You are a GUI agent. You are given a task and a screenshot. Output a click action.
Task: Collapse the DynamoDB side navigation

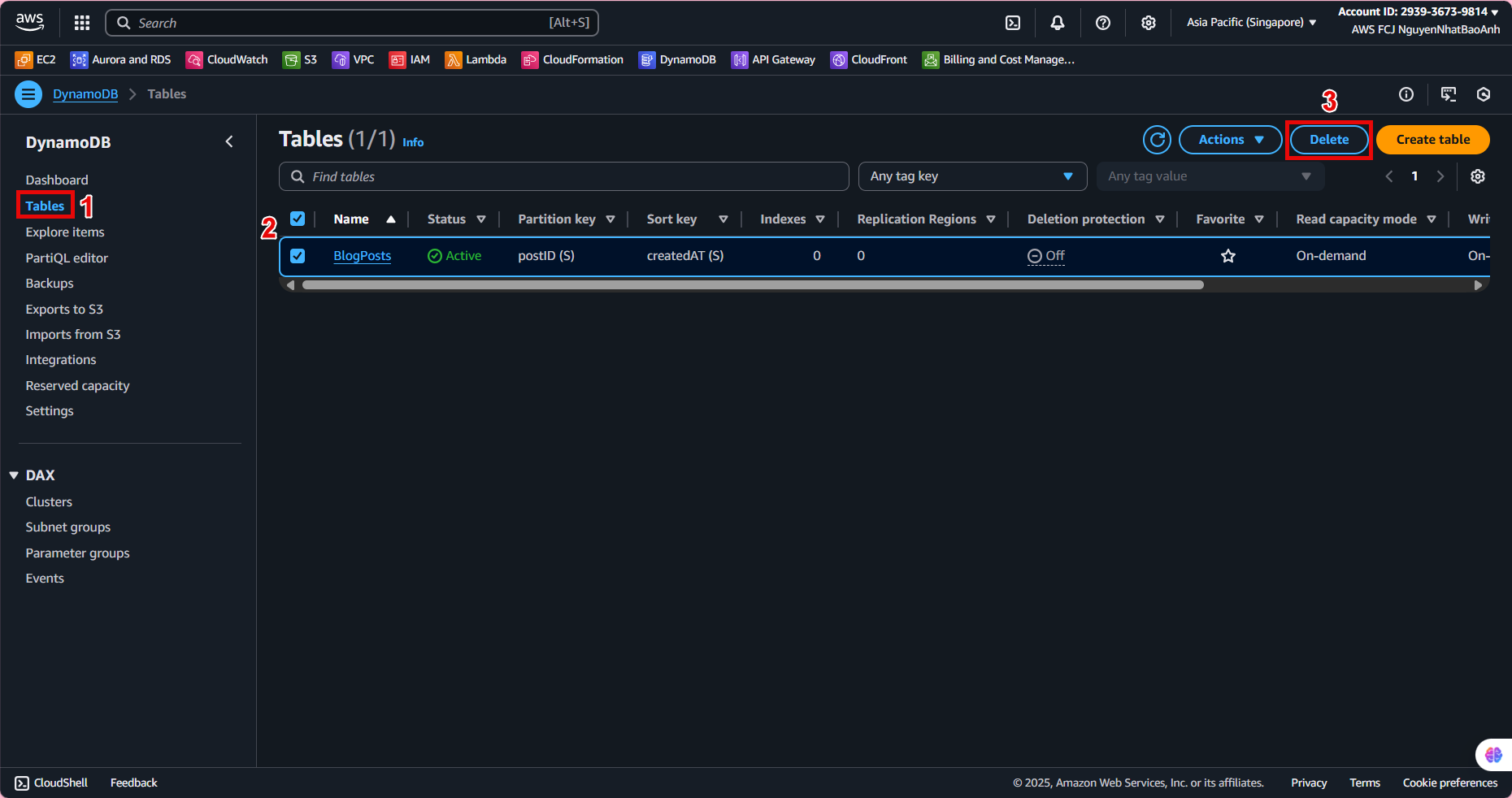tap(229, 142)
